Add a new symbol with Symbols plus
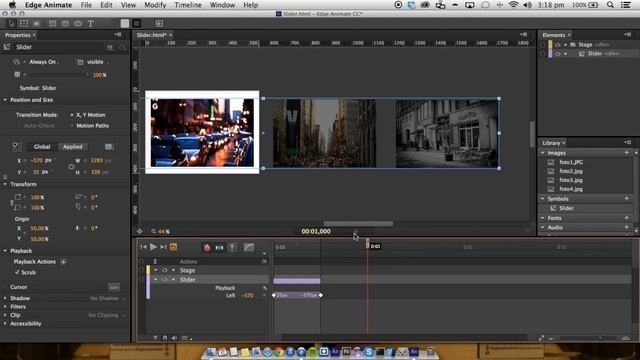This screenshot has width=640, height=360. click(x=627, y=198)
